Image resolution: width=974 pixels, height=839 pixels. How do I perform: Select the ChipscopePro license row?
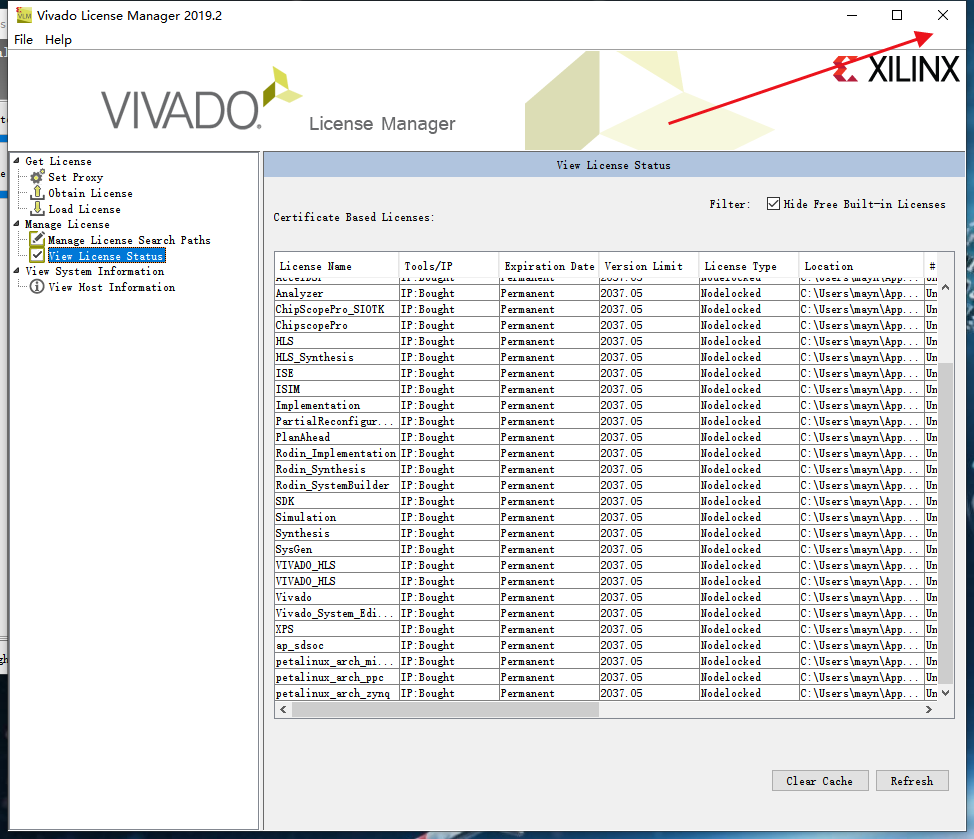(x=606, y=325)
